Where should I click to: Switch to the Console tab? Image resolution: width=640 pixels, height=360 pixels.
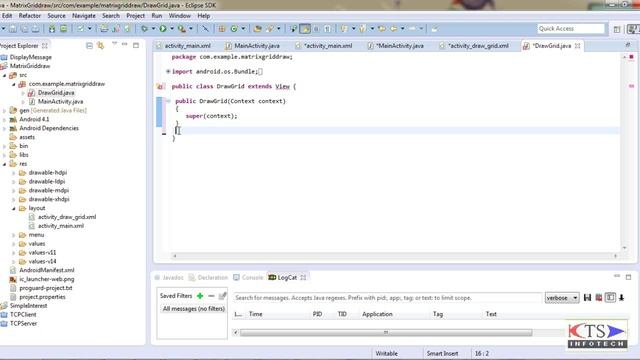(x=248, y=277)
